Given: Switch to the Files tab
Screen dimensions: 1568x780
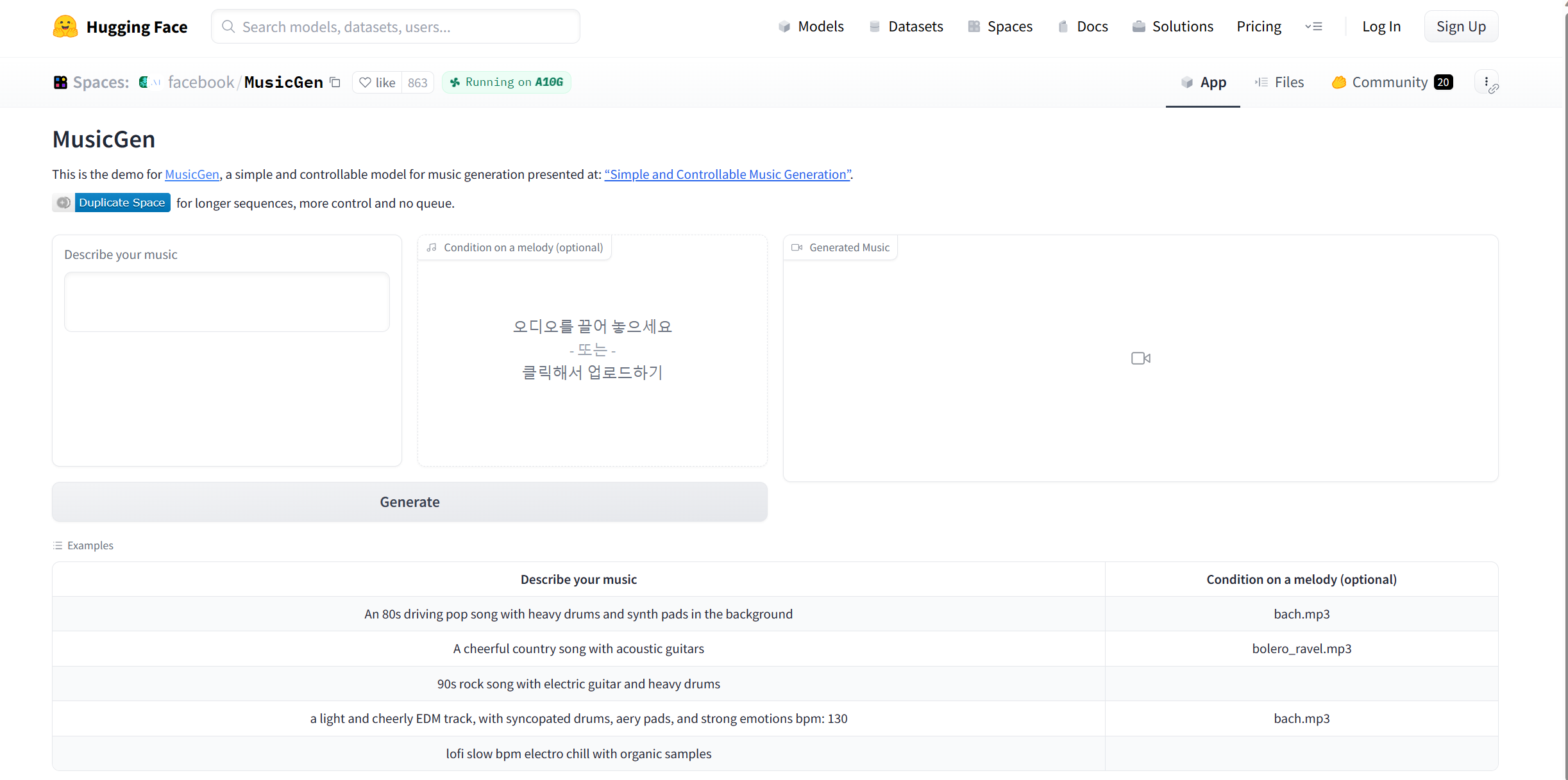Looking at the screenshot, I should pyautogui.click(x=1279, y=82).
